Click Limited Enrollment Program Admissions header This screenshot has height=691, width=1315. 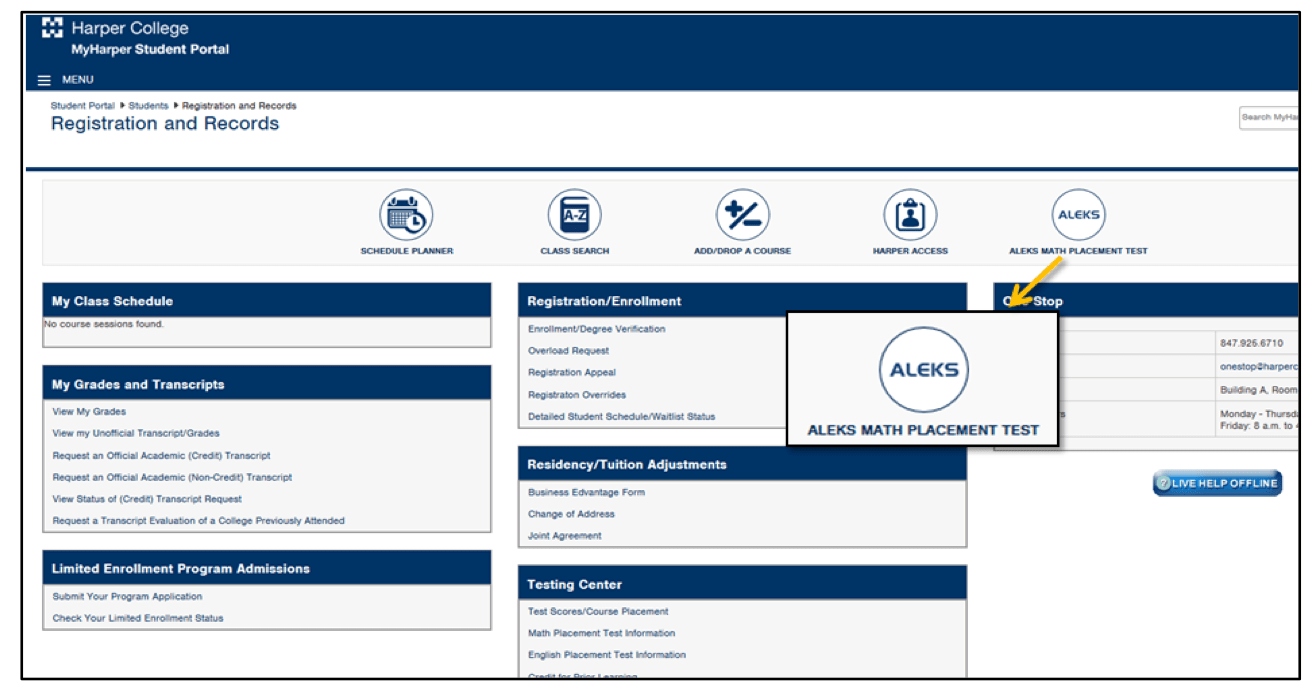click(267, 568)
